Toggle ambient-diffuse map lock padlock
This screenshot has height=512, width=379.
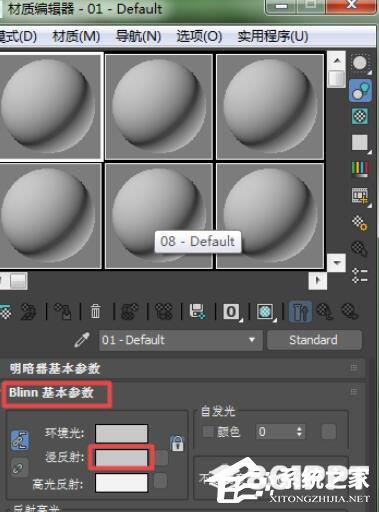pos(177,443)
